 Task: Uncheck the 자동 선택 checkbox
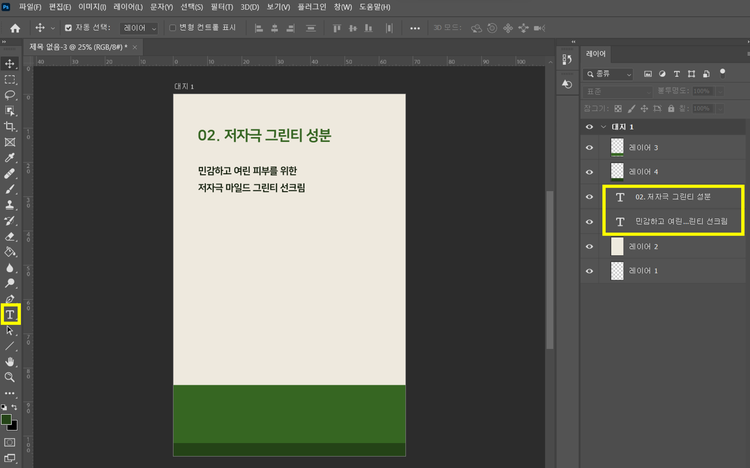[68, 28]
